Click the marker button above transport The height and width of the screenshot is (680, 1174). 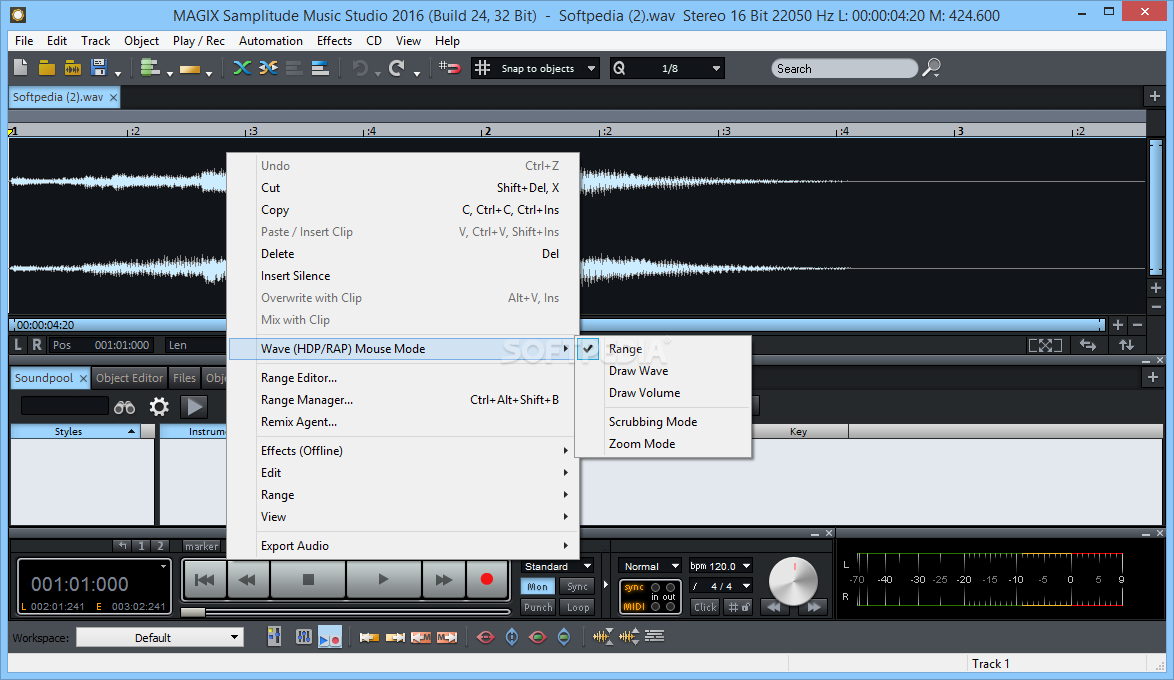tap(201, 546)
